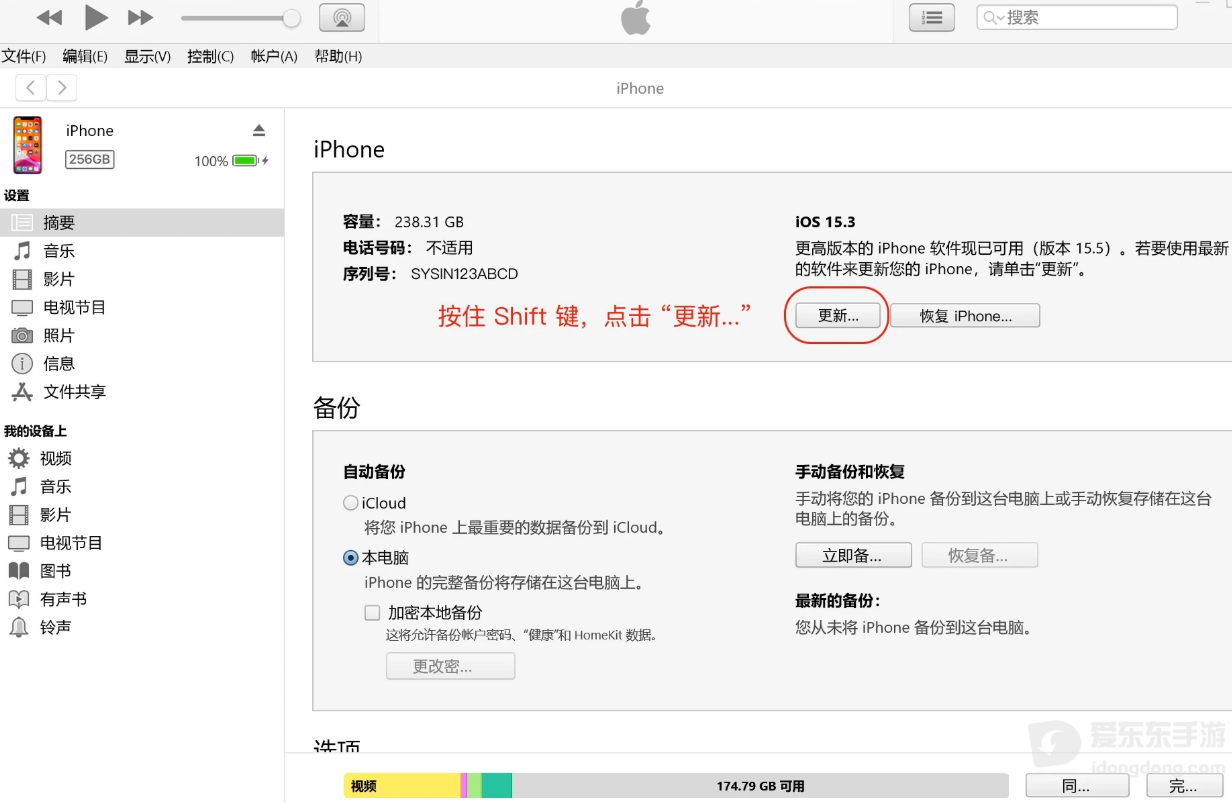Open the 帐户(A) menu
Image resolution: width=1232 pixels, height=803 pixels.
[x=274, y=56]
